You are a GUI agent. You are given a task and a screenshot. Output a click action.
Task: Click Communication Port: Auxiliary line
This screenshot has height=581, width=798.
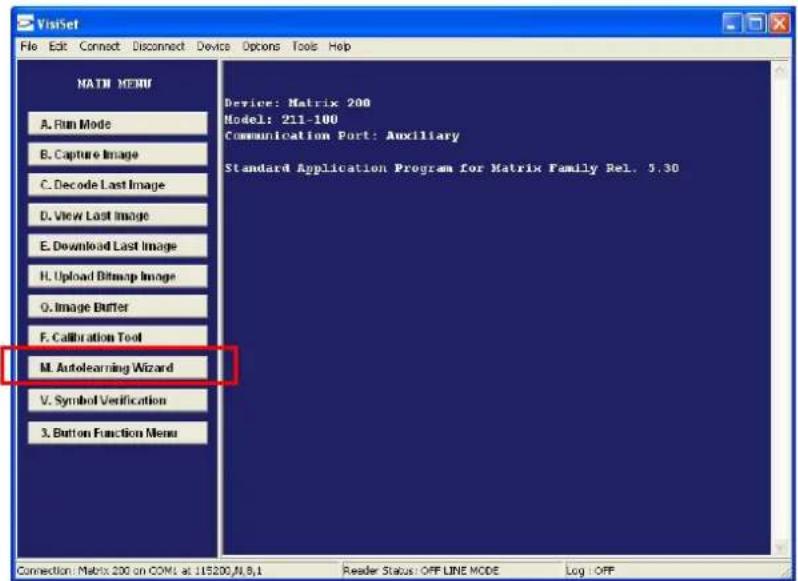click(x=342, y=136)
